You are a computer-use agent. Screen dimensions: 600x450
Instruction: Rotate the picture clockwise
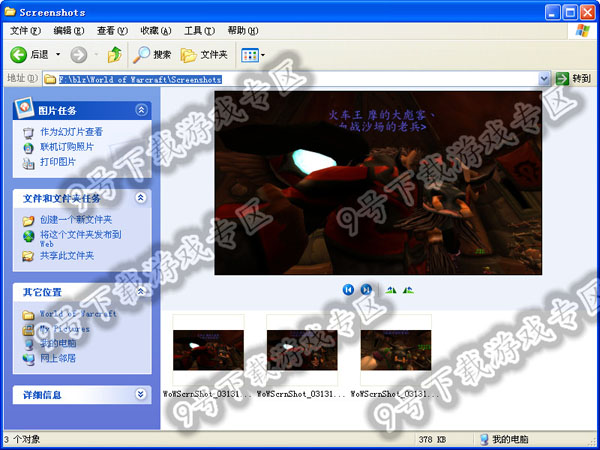(391, 289)
